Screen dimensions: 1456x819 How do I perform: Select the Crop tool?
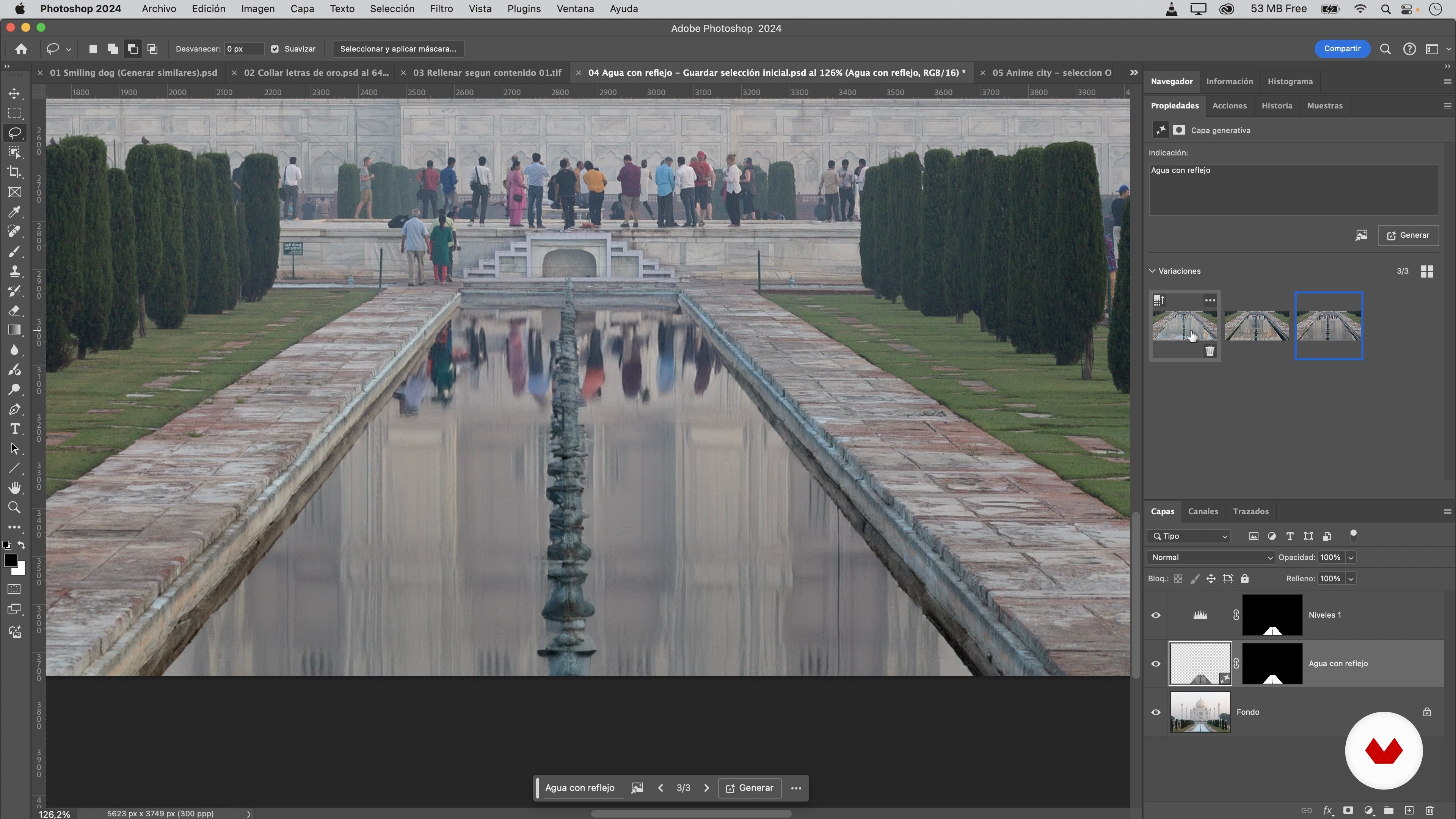pos(15,172)
